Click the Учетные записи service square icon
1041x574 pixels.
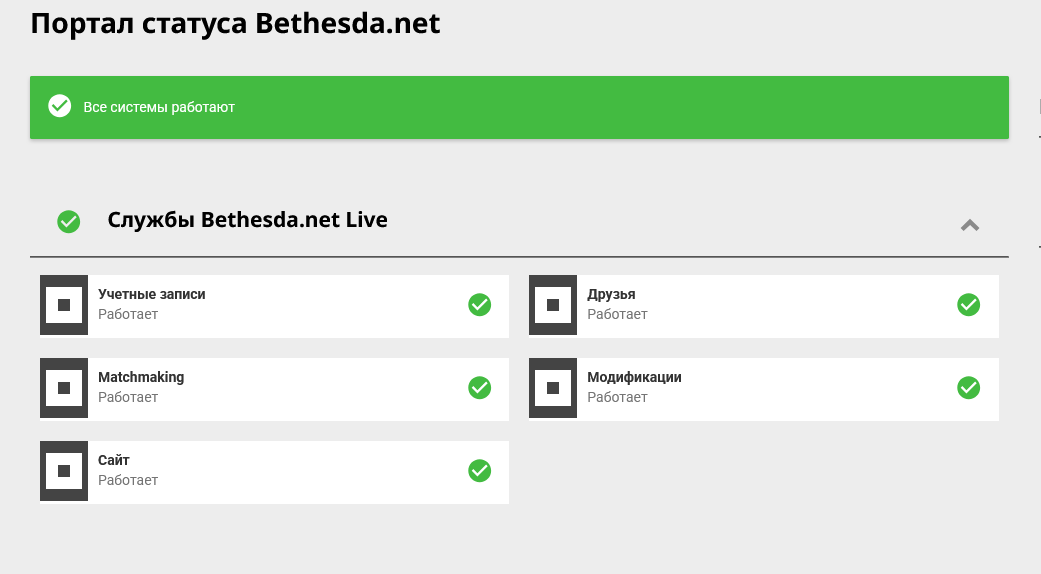(64, 305)
